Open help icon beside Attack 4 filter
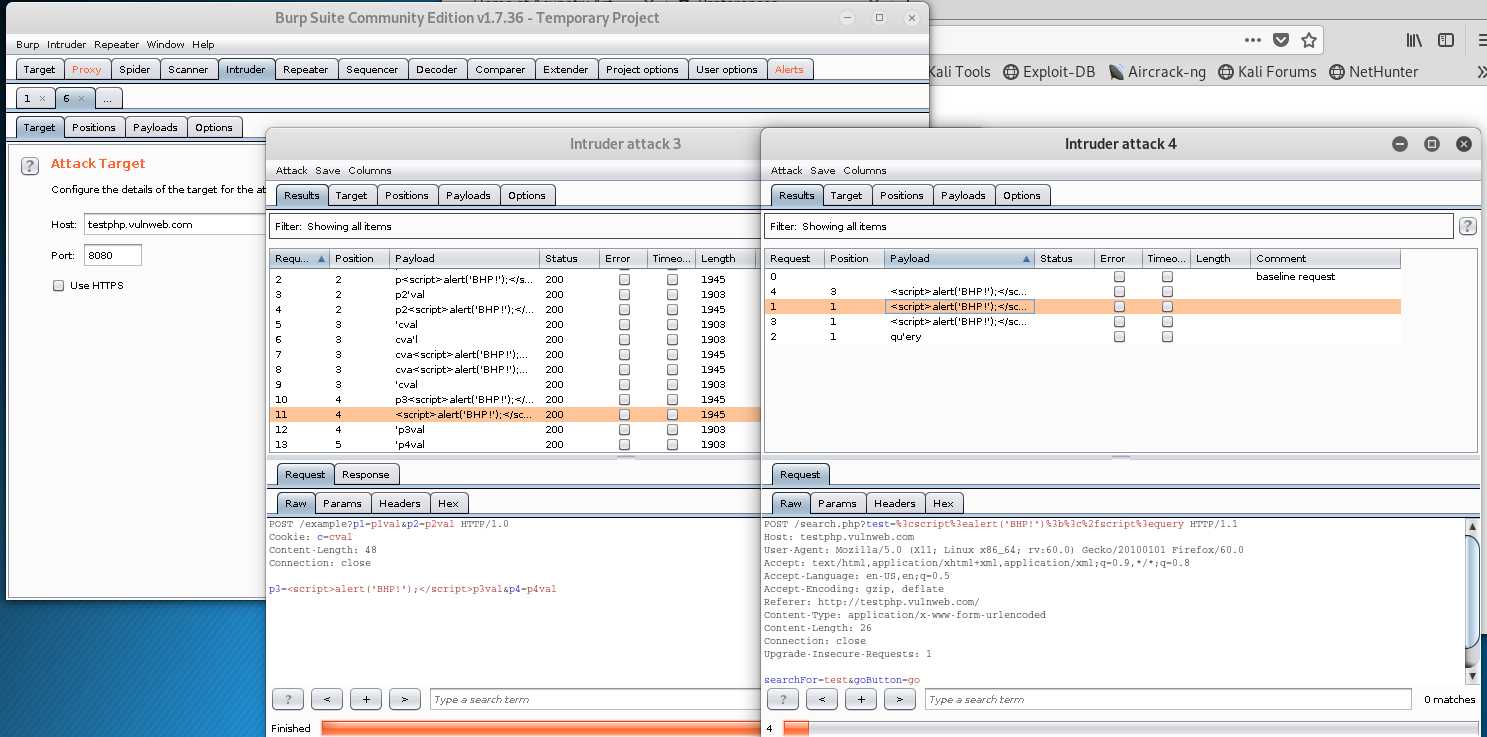This screenshot has width=1487, height=737. tap(1467, 226)
